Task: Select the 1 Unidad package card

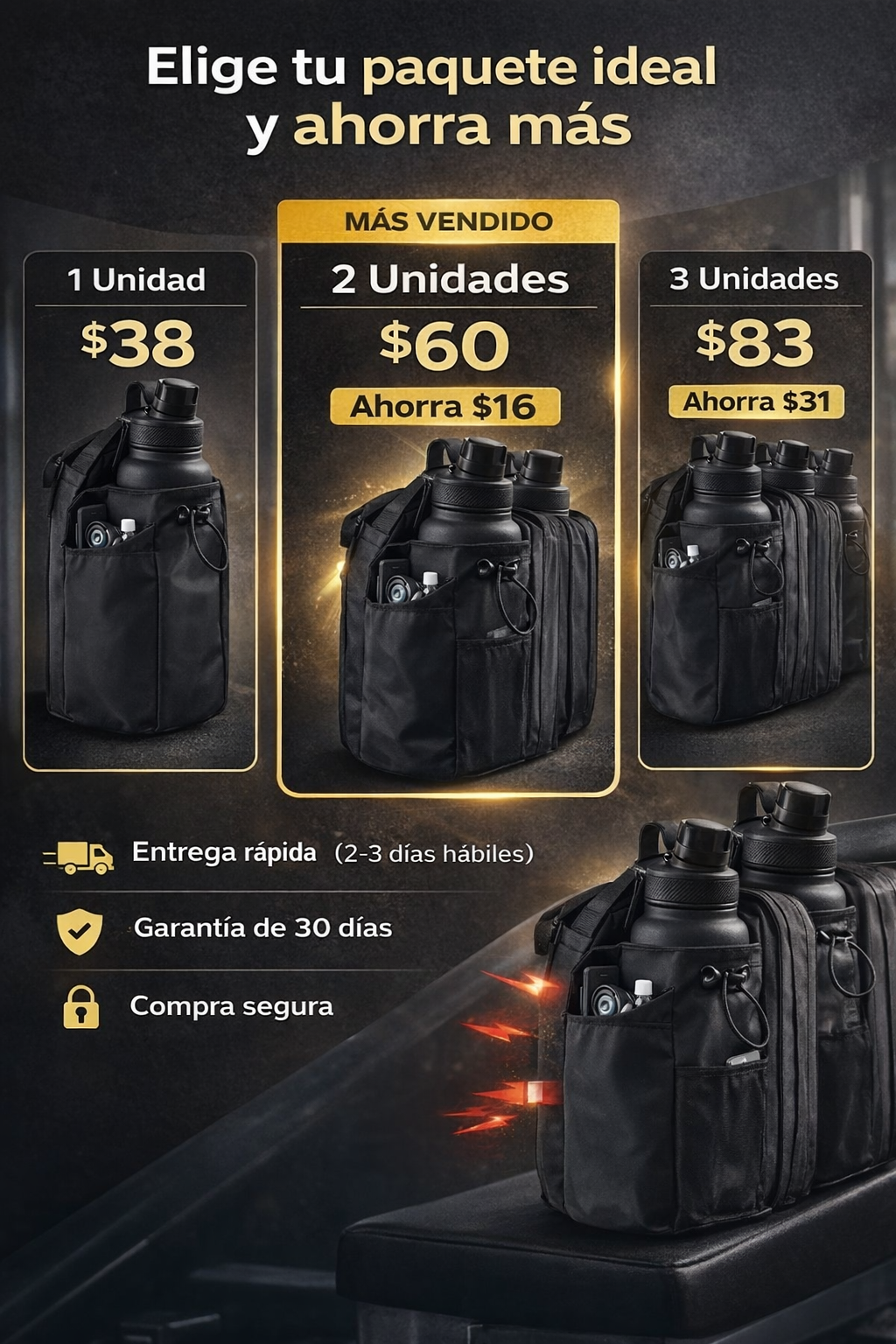Action: (x=140, y=511)
